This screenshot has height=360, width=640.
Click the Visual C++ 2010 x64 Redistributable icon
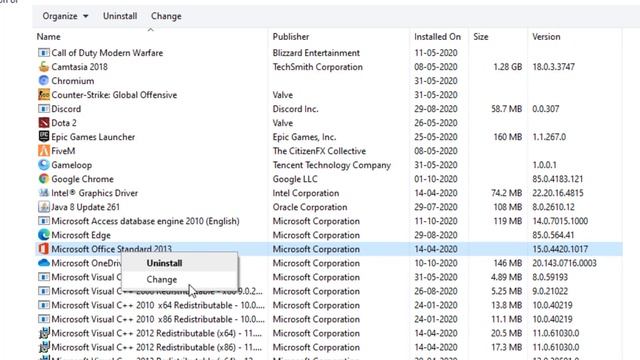point(44,305)
